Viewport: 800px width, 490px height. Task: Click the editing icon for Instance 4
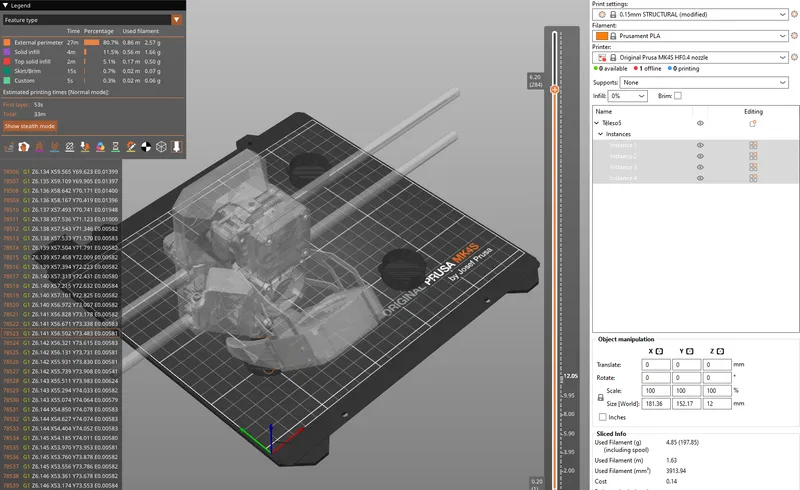coord(753,178)
